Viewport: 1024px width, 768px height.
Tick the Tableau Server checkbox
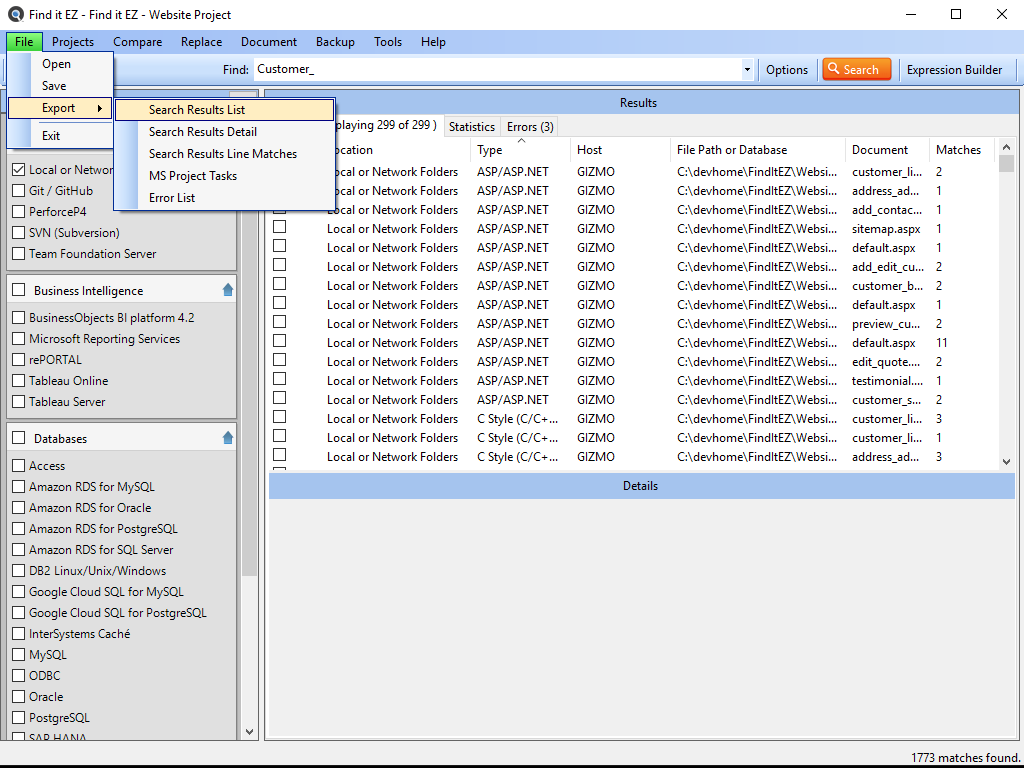19,402
